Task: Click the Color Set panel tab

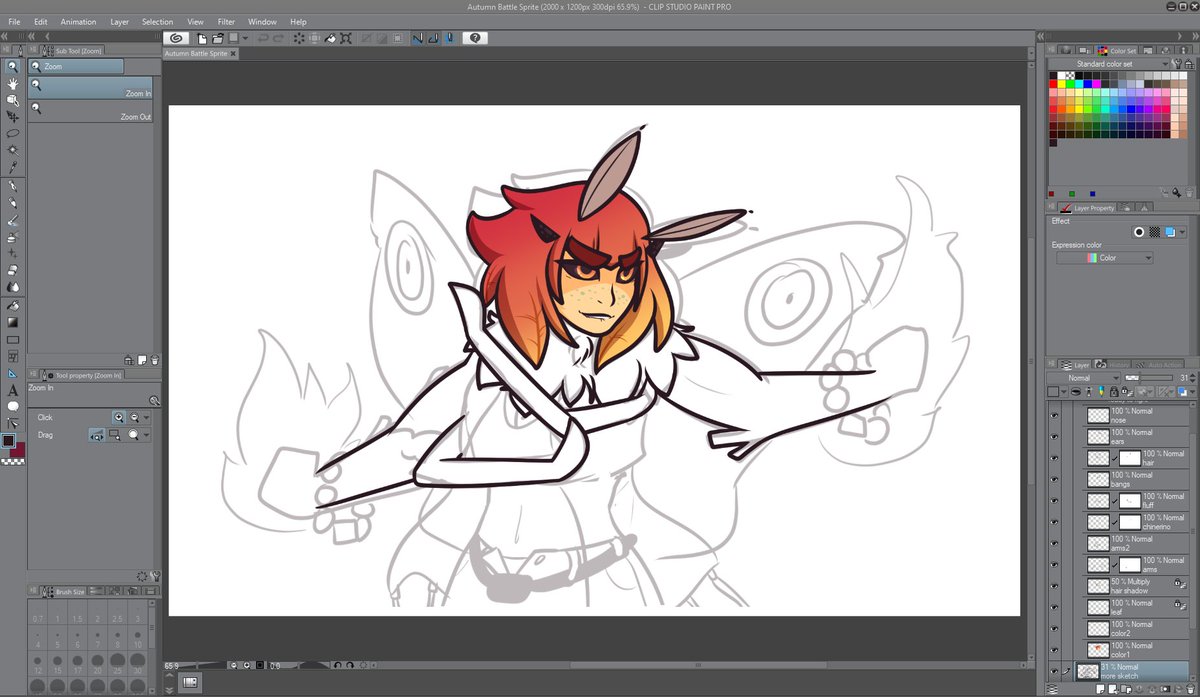Action: coord(1118,50)
